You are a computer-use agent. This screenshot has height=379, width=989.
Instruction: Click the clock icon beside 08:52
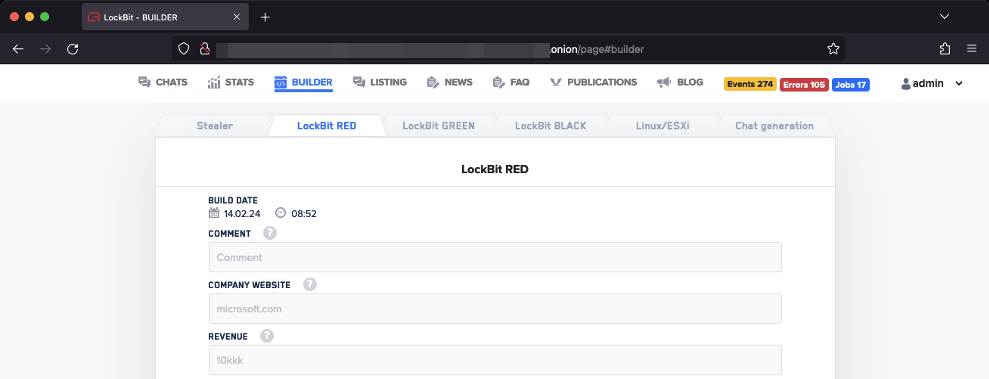281,213
